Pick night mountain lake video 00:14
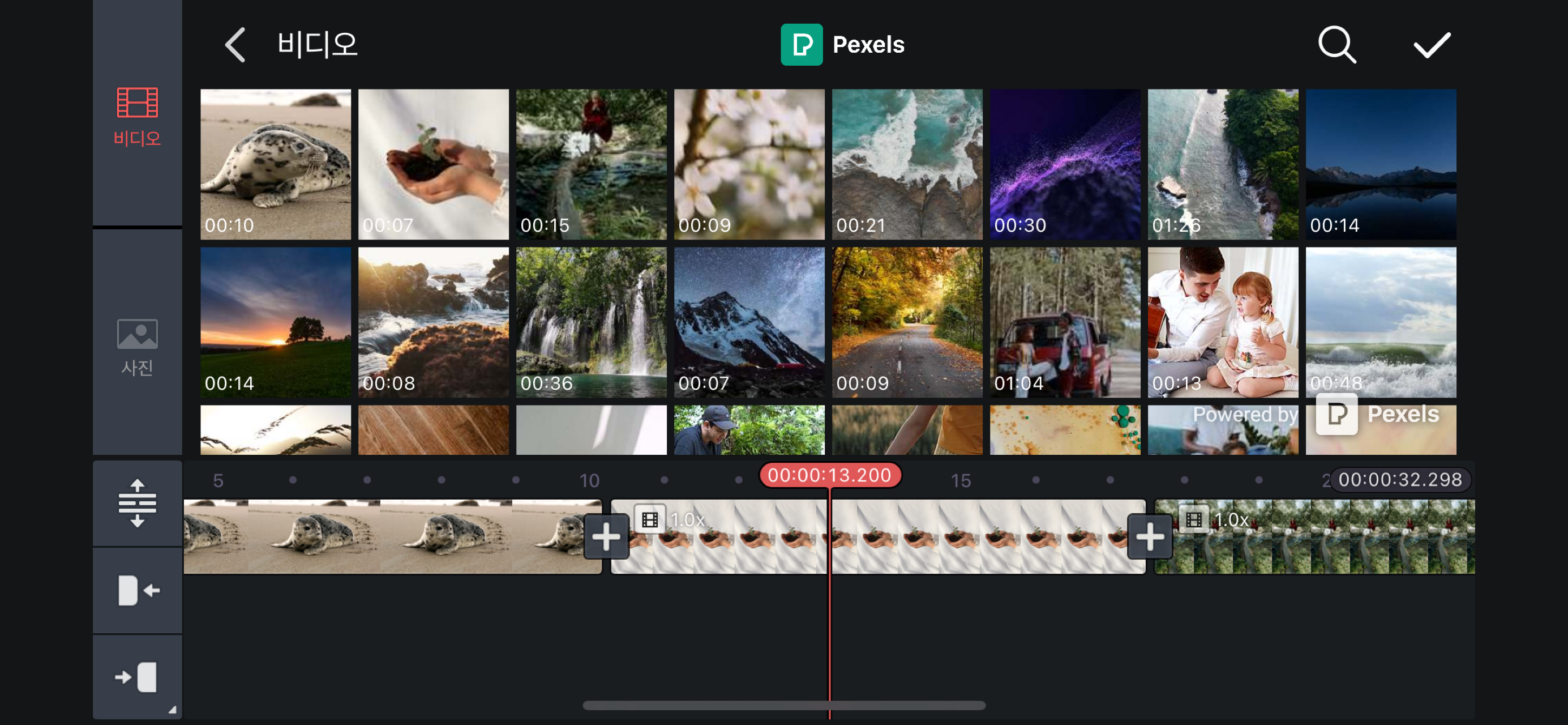The width and height of the screenshot is (1568, 725). (1381, 164)
